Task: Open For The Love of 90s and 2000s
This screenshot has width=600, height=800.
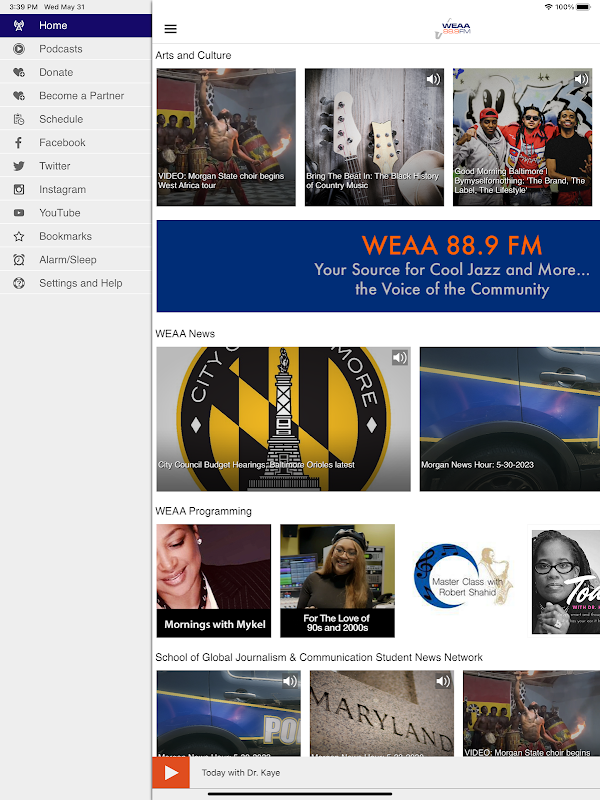Action: pyautogui.click(x=337, y=581)
